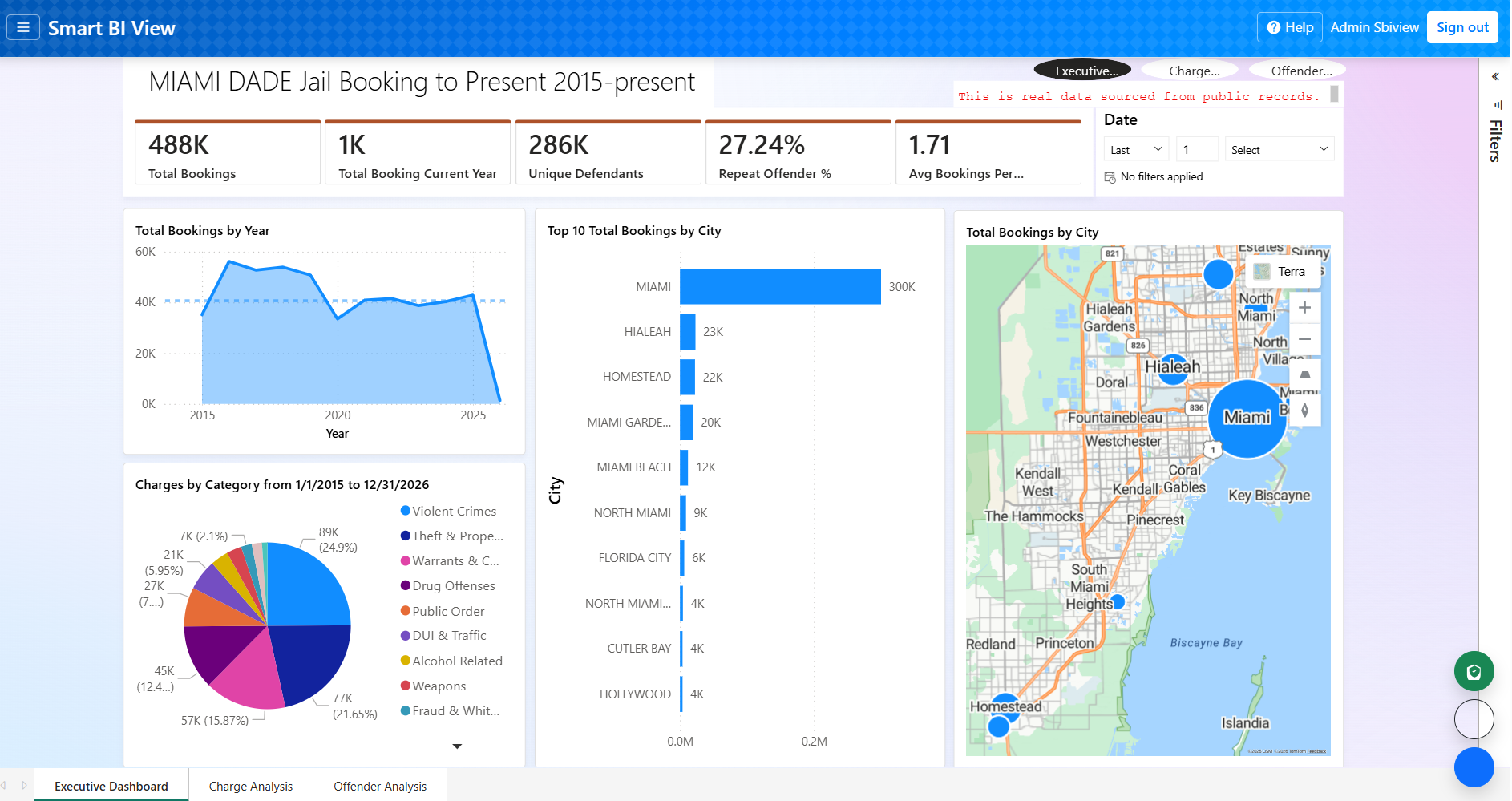Open the hamburger navigation menu
1512x801 pixels.
(x=23, y=26)
